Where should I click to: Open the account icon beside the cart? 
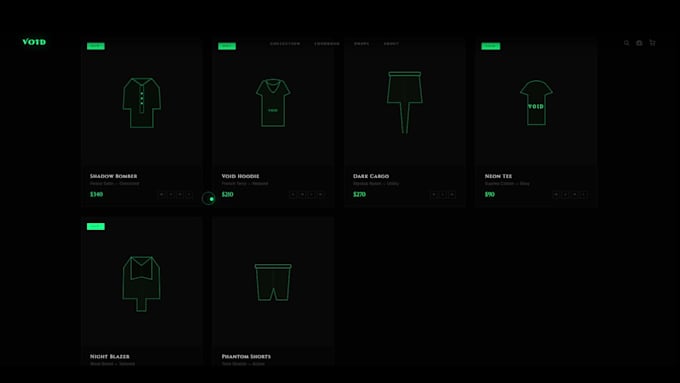click(639, 43)
